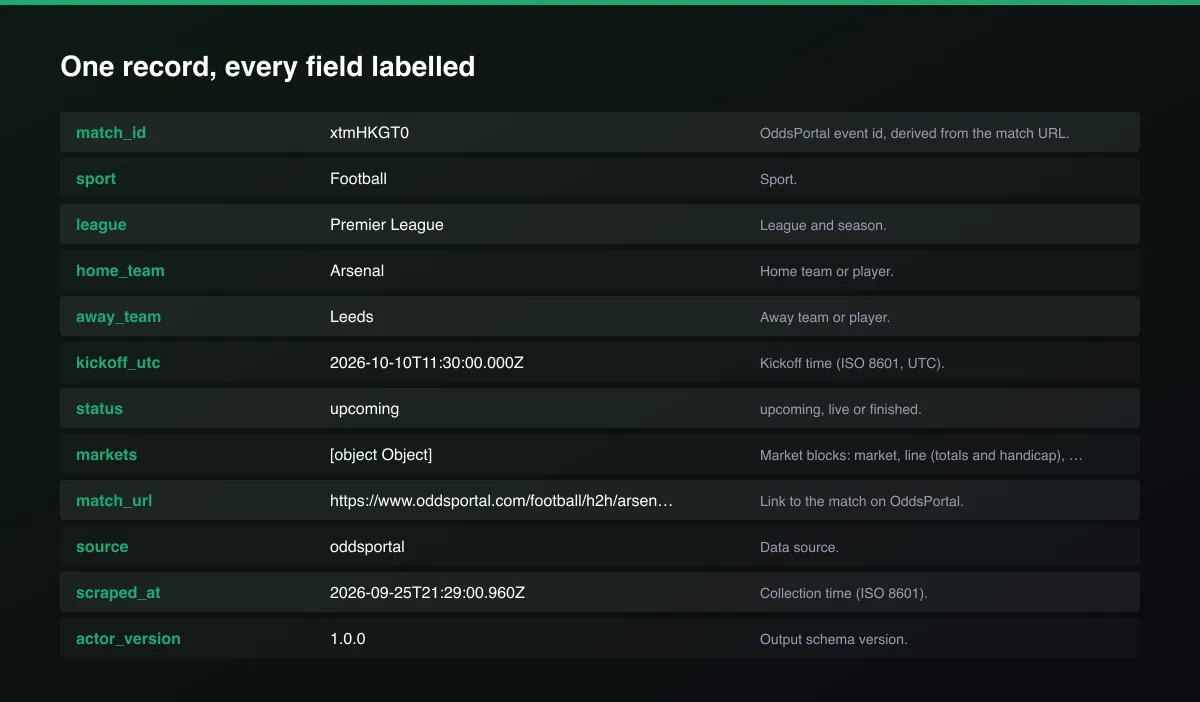Select the green "status" field name

coord(99,409)
